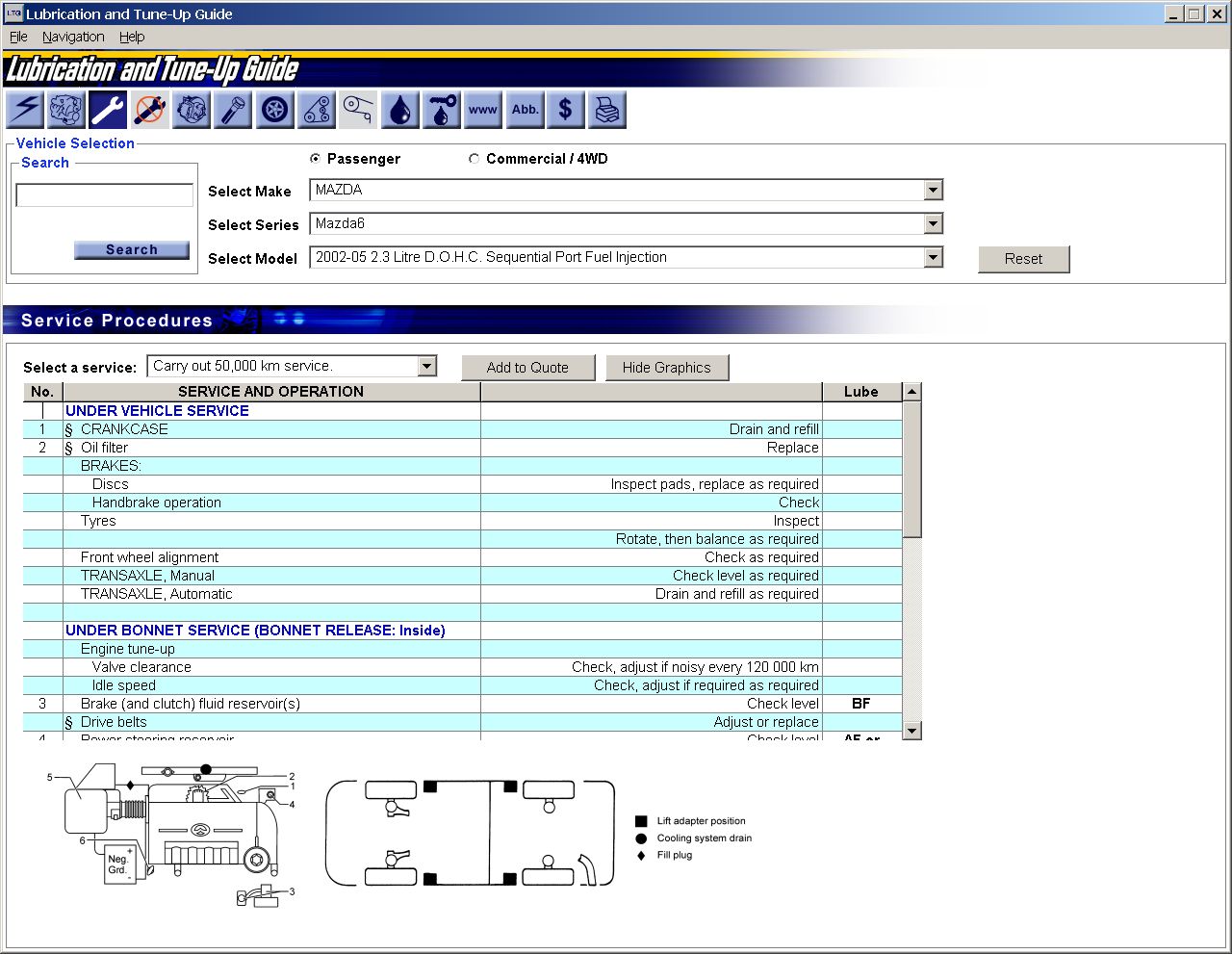Select the Drive belts row

click(463, 722)
